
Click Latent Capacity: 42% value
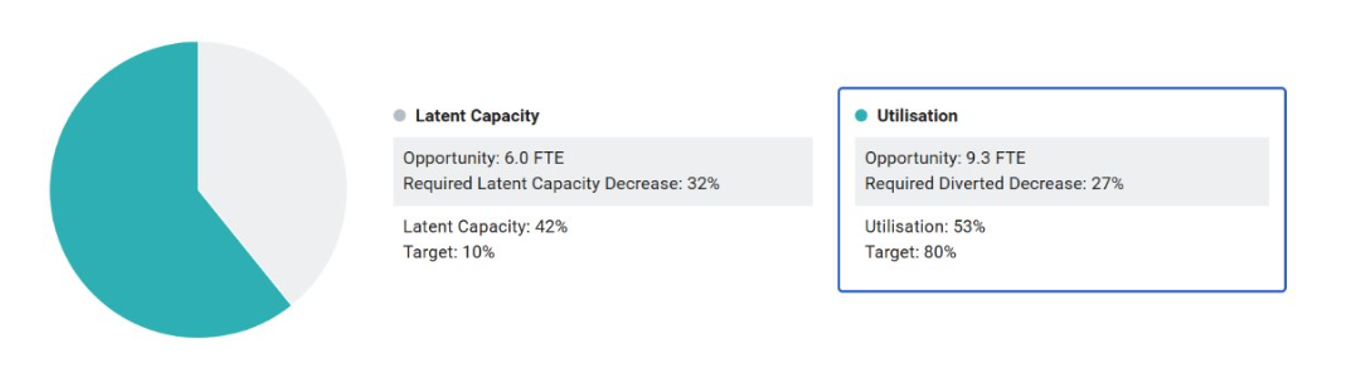485,226
